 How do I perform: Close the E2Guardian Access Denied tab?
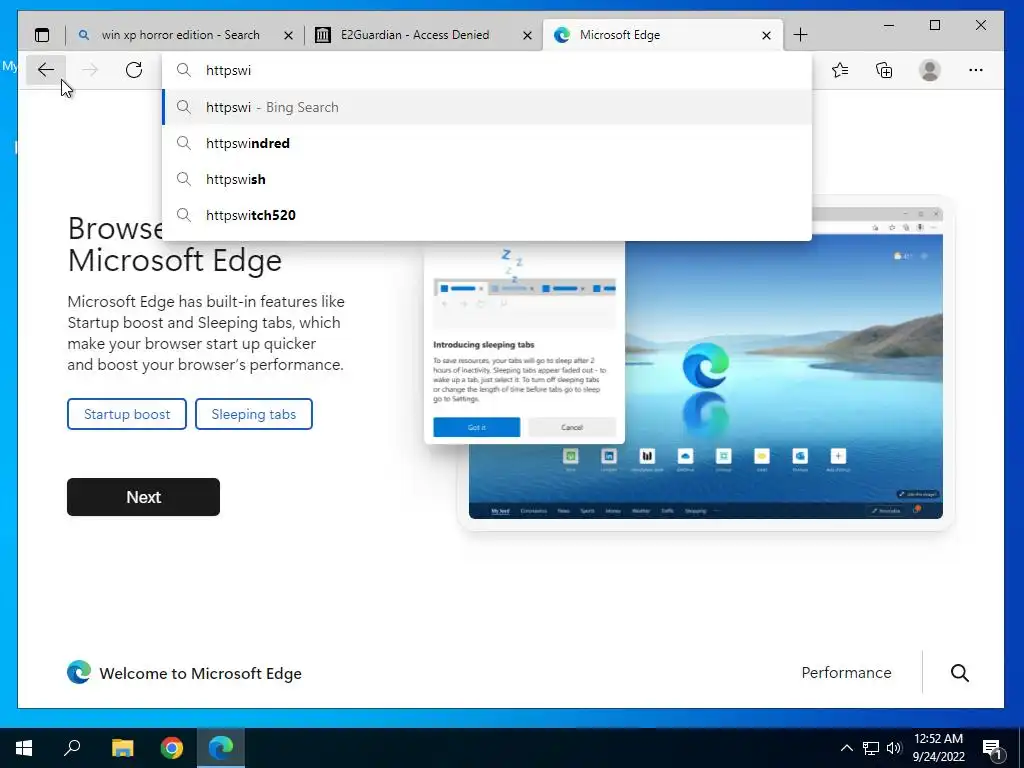pyautogui.click(x=528, y=35)
